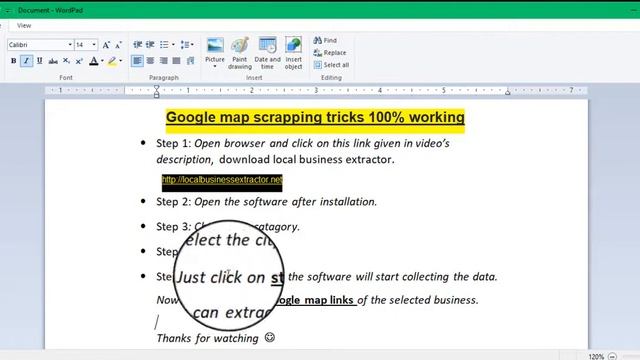This screenshot has width=640, height=360.
Task: Start a bulleted list
Action: point(164,44)
